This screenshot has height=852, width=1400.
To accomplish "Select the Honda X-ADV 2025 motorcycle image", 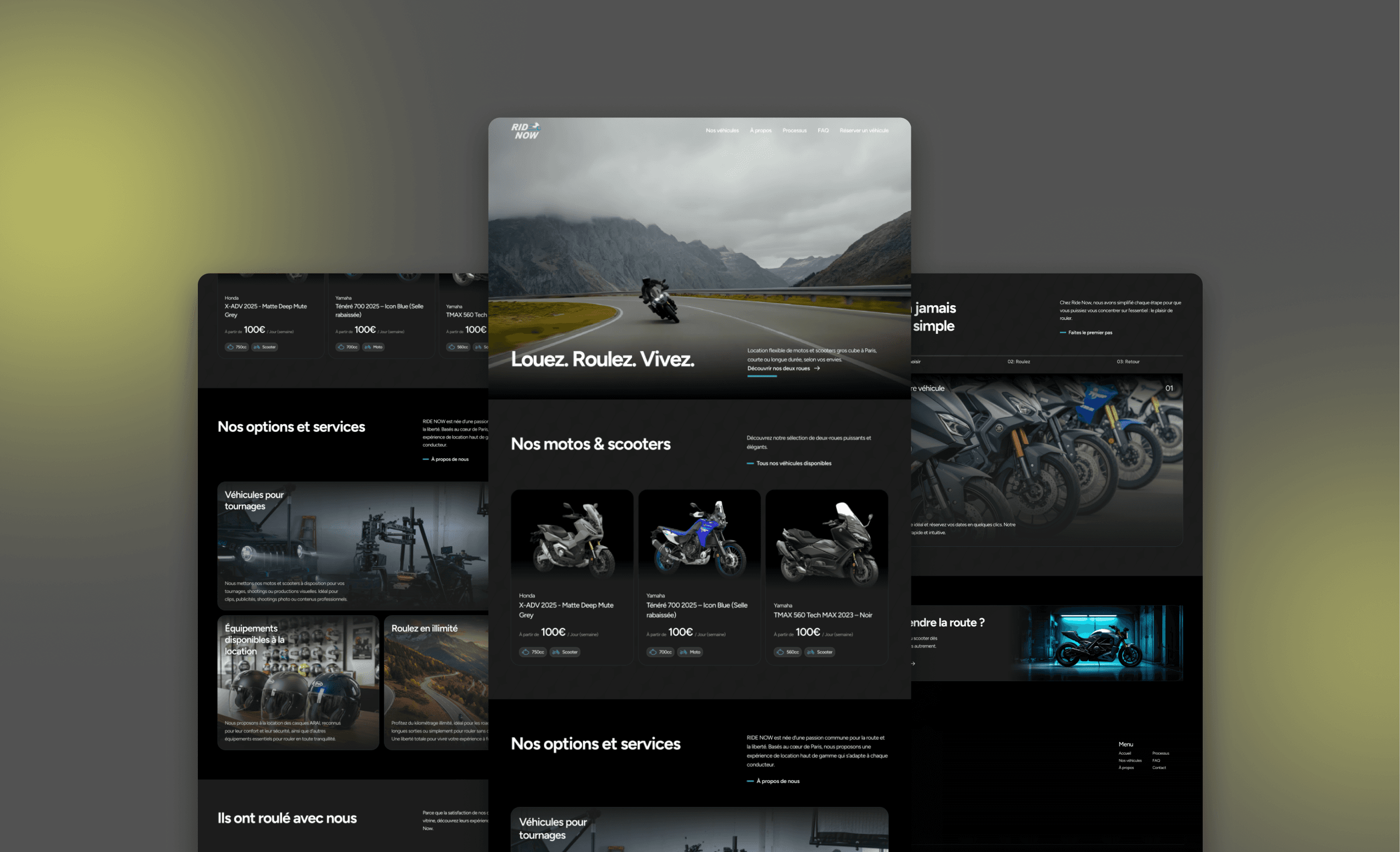I will click(x=572, y=539).
